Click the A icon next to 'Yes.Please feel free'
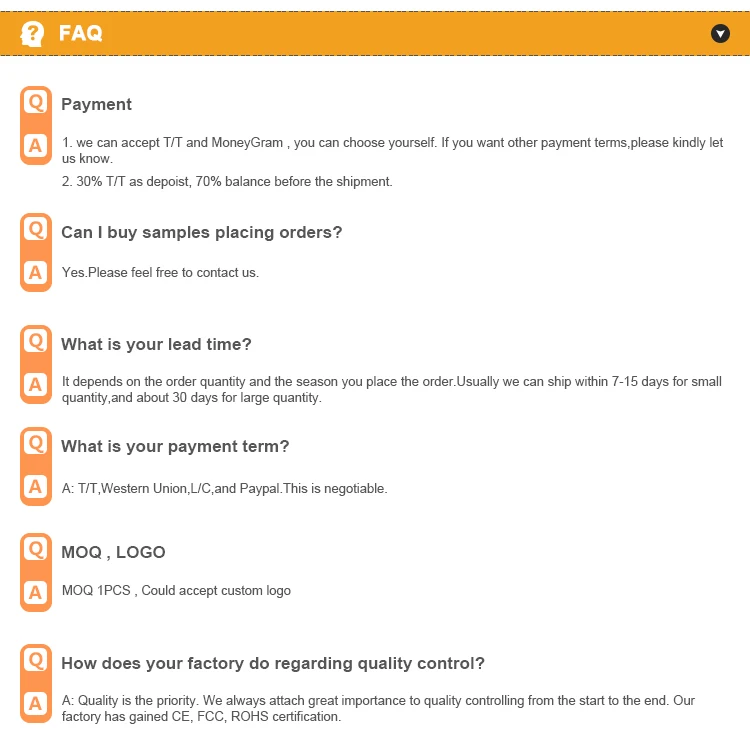The height and width of the screenshot is (754, 750). coord(36,272)
